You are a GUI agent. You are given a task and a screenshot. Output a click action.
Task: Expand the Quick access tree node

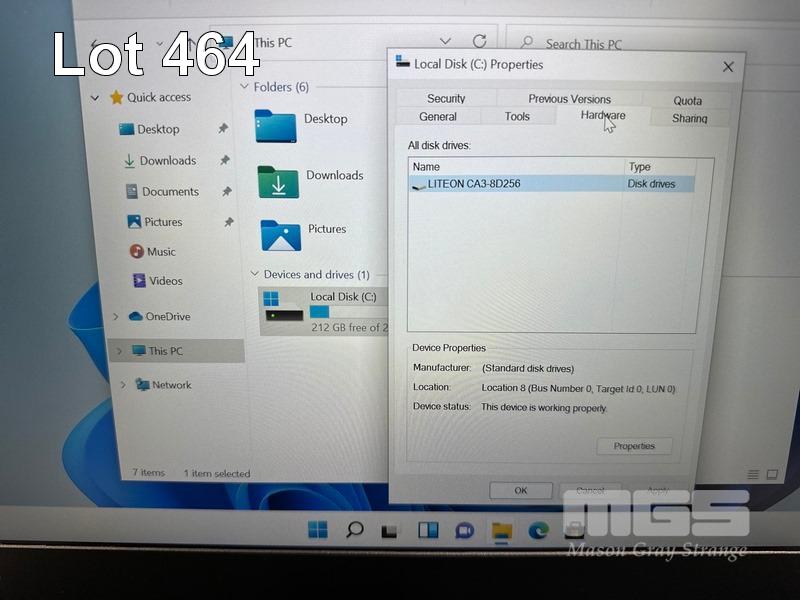(95, 98)
